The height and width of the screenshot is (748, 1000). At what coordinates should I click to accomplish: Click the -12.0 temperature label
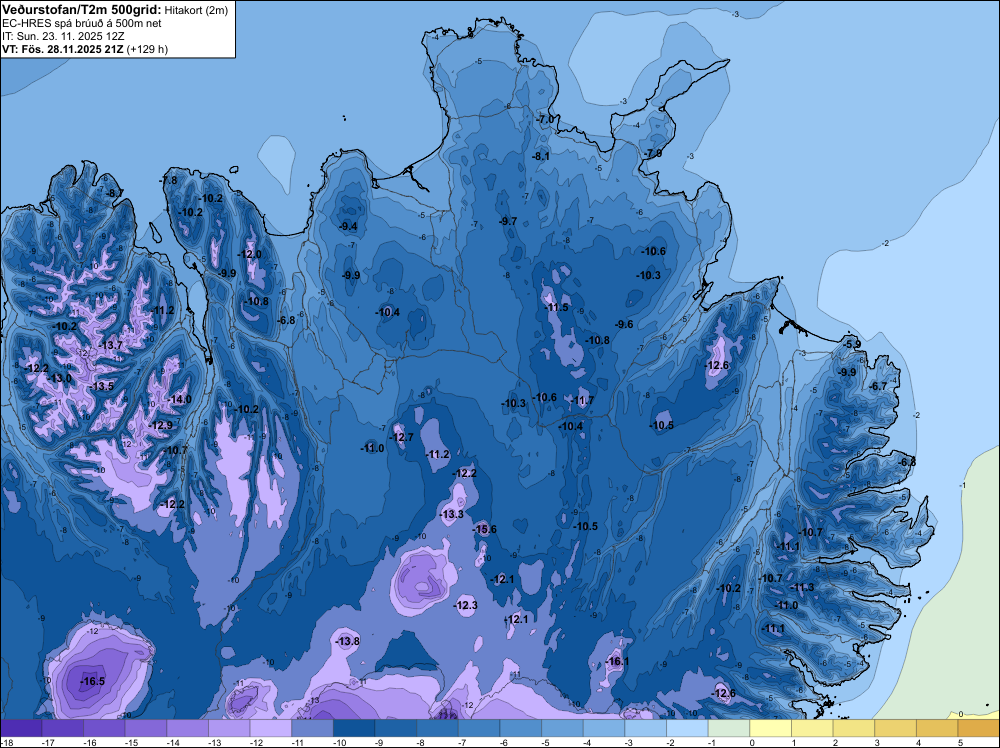point(249,254)
